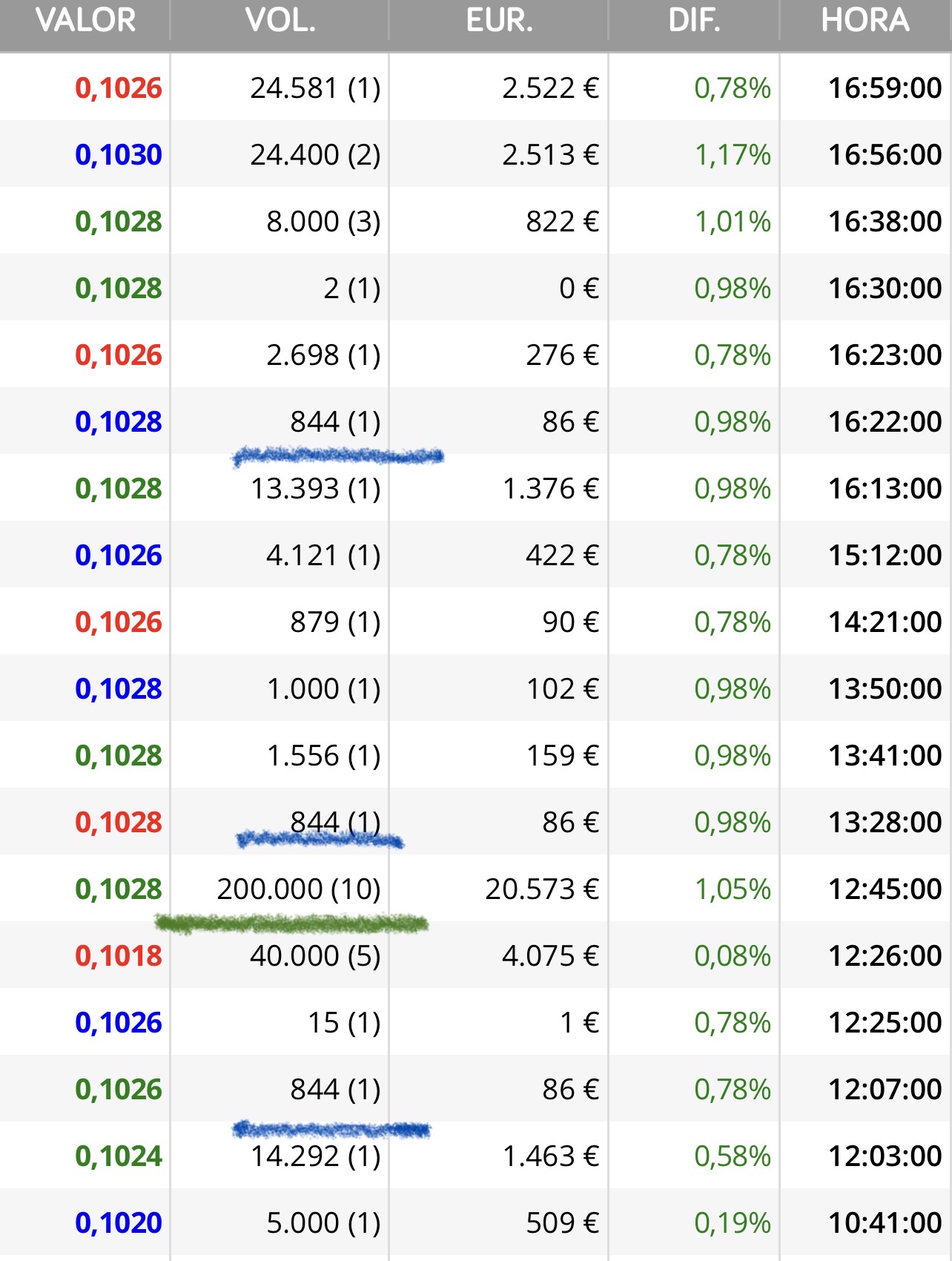
Task: Select the 0 € amount cell
Action: click(579, 289)
